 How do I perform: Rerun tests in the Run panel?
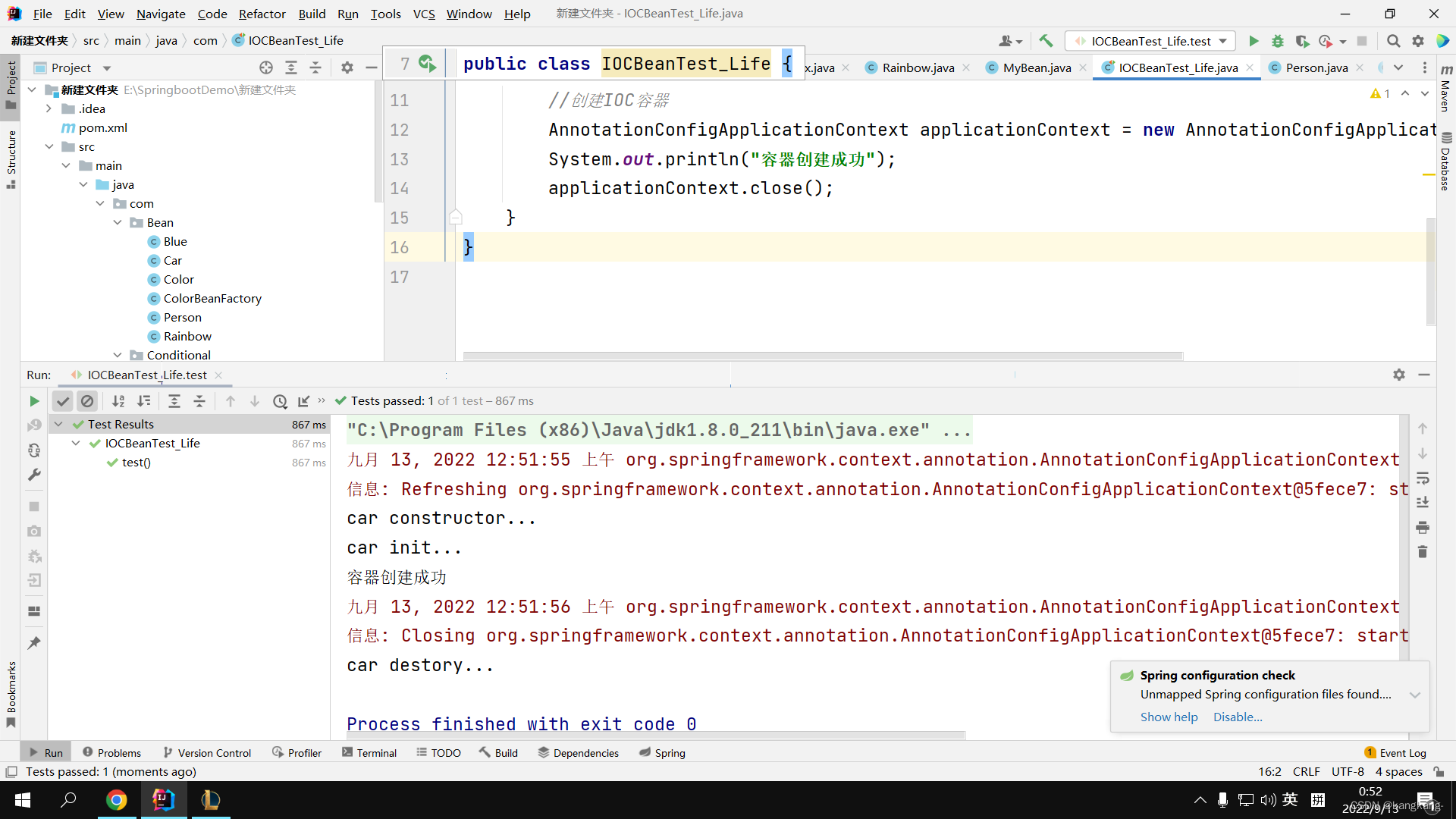[x=34, y=401]
